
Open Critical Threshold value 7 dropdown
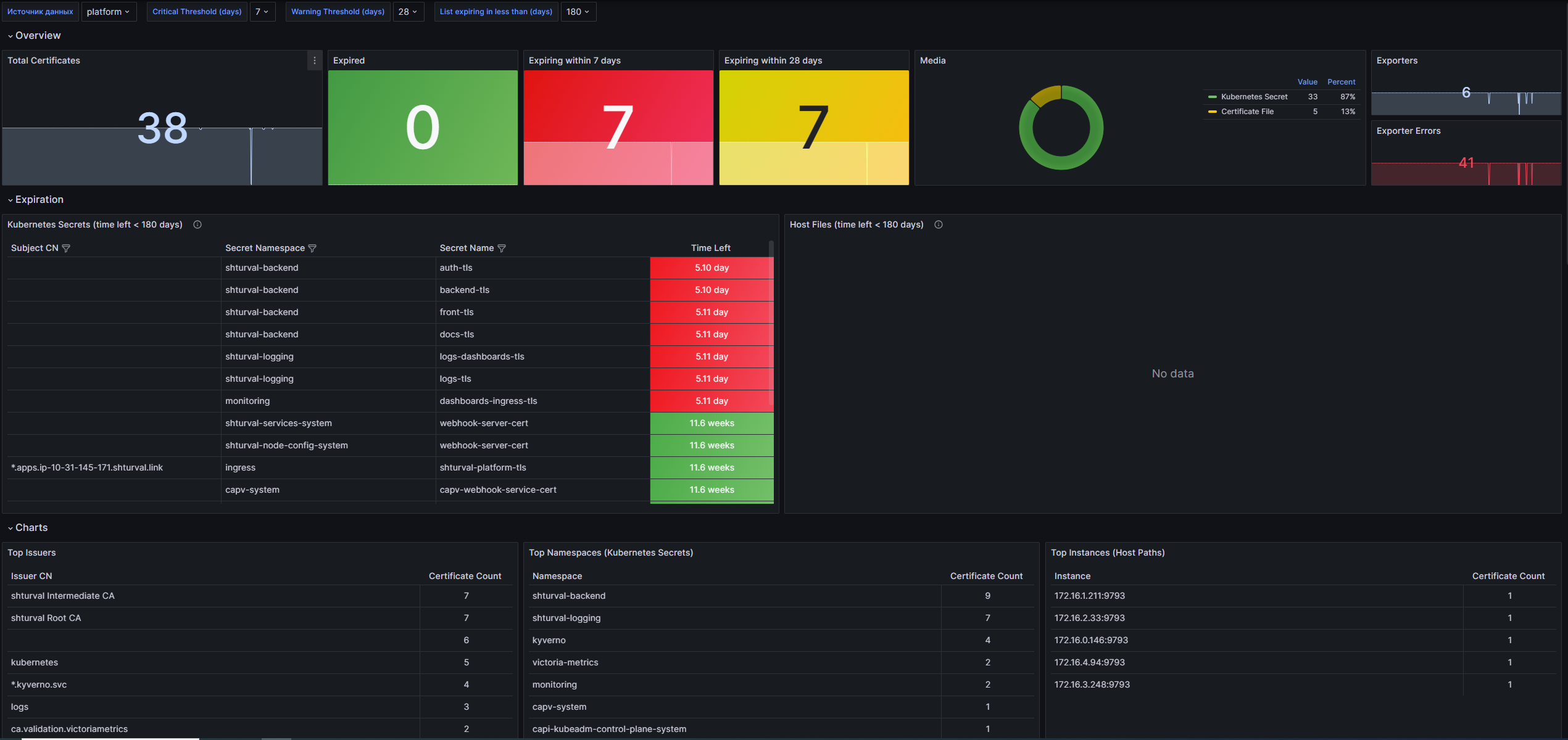pos(262,12)
